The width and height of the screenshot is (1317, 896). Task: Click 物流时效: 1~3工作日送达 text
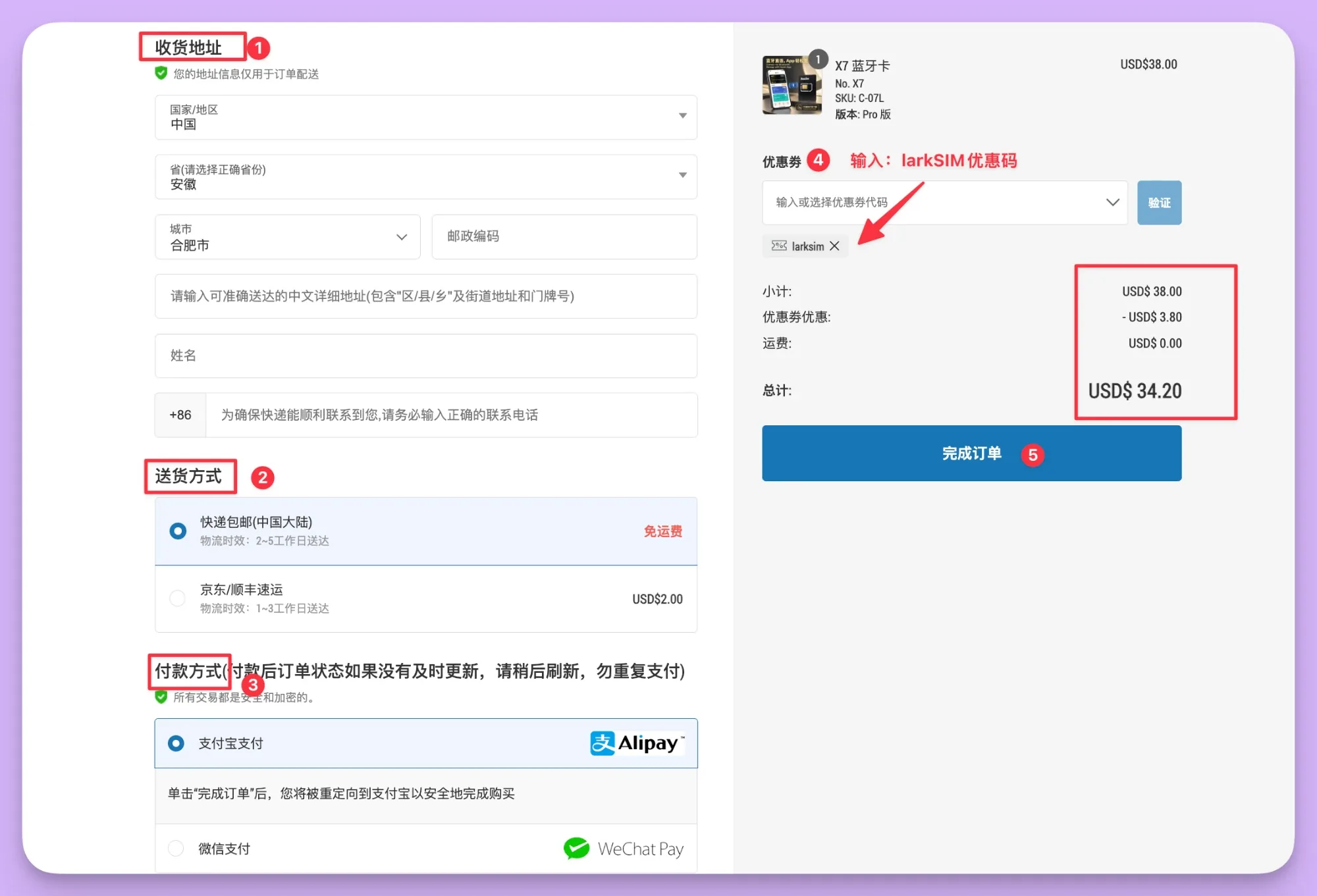pyautogui.click(x=265, y=608)
